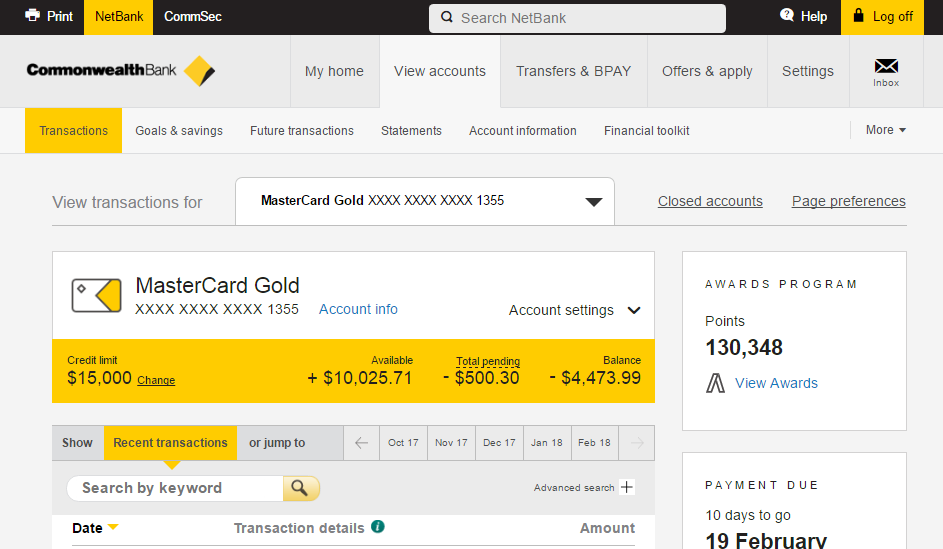Expand Account settings chevron
This screenshot has width=943, height=549.
(x=634, y=310)
